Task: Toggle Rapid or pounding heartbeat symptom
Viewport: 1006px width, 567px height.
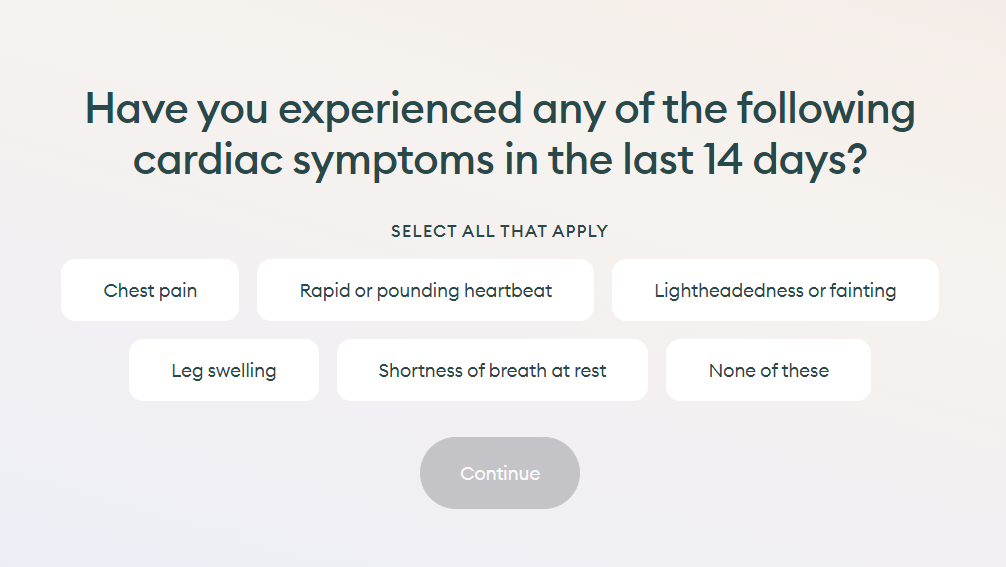Action: pyautogui.click(x=425, y=291)
